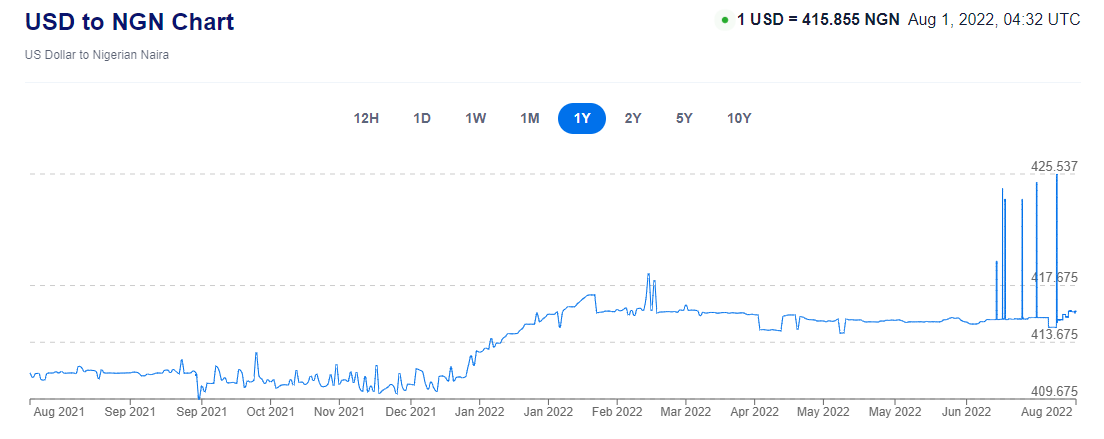Screen dimensions: 1104x439
Task: Click the 1 USD = 415.855 NGN rate
Action: pyautogui.click(x=818, y=19)
